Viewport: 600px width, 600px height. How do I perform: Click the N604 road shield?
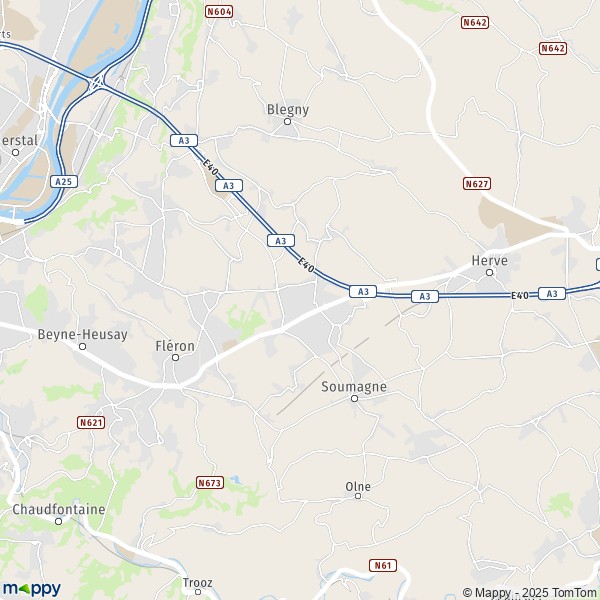pyautogui.click(x=219, y=12)
